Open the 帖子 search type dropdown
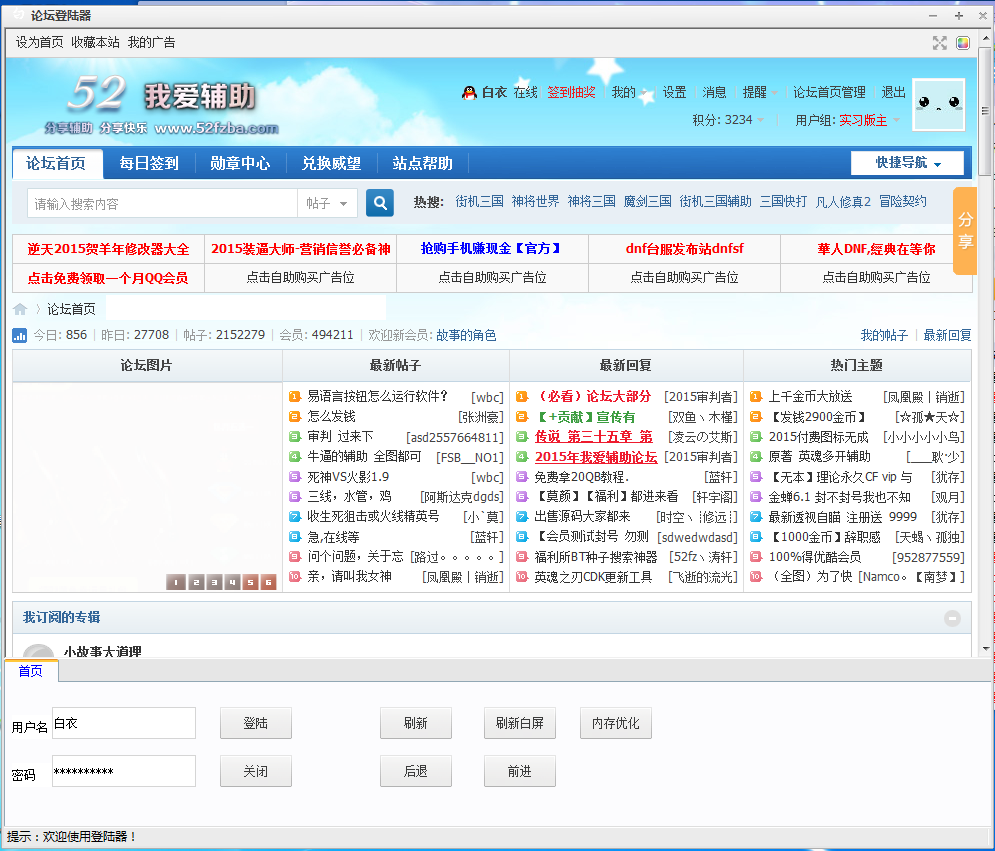 tap(327, 204)
